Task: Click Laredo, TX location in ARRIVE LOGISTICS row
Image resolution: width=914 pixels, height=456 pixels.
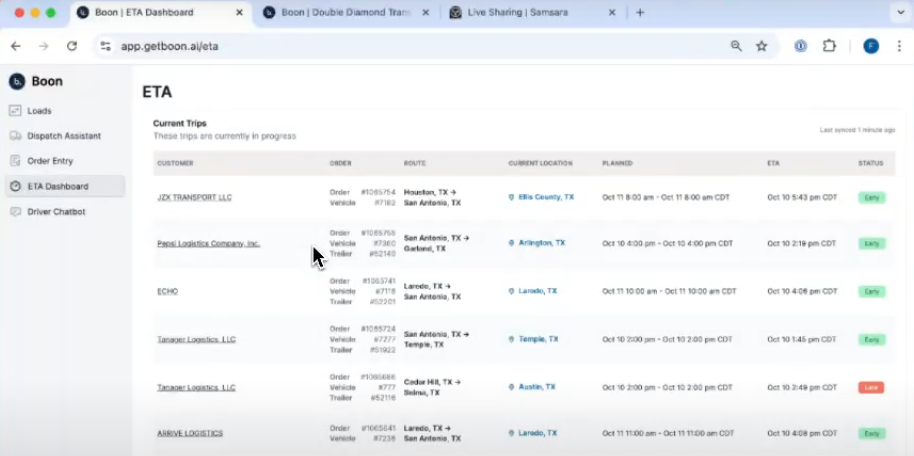Action: [537, 433]
